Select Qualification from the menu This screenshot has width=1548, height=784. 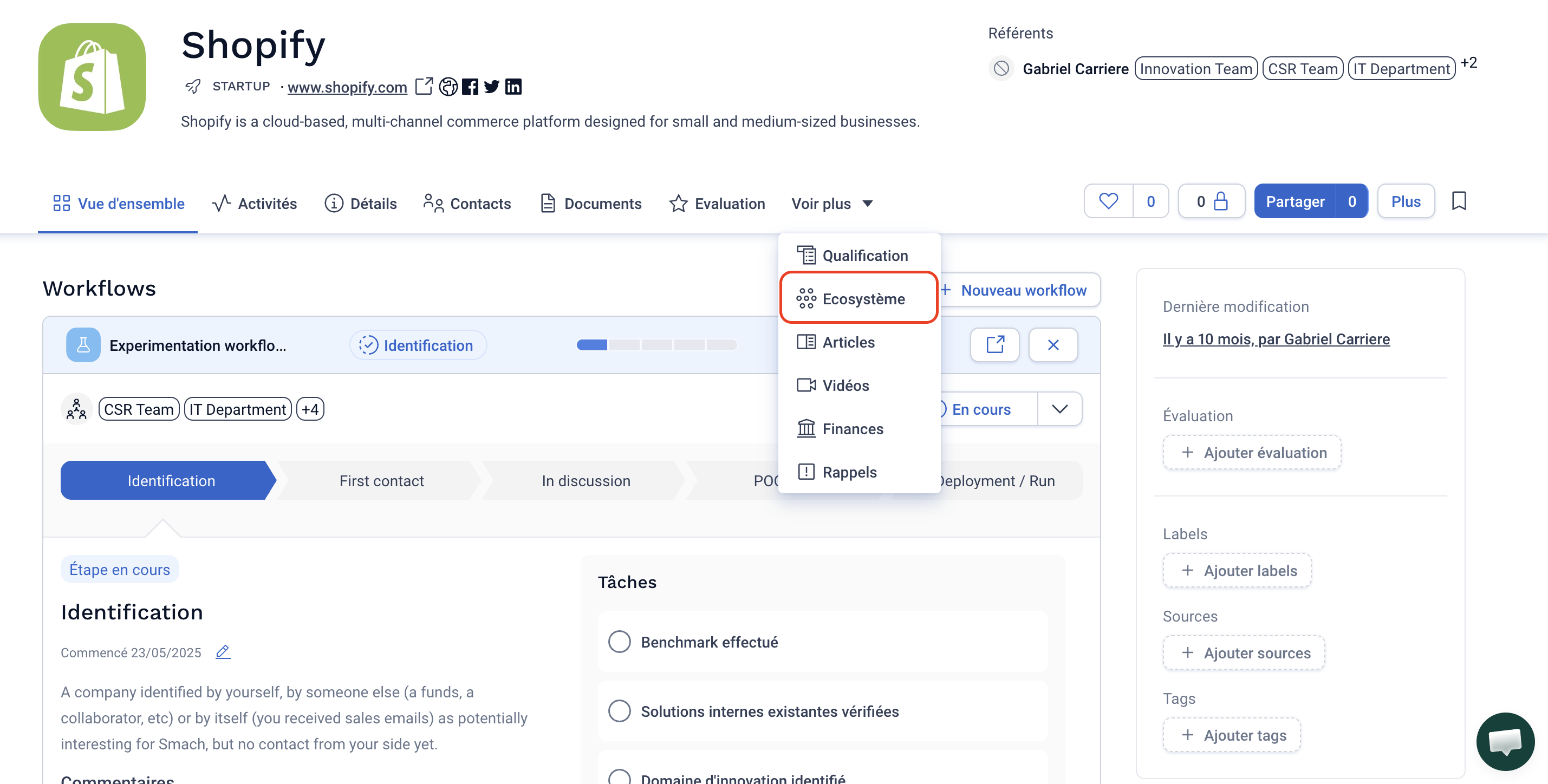click(x=860, y=256)
